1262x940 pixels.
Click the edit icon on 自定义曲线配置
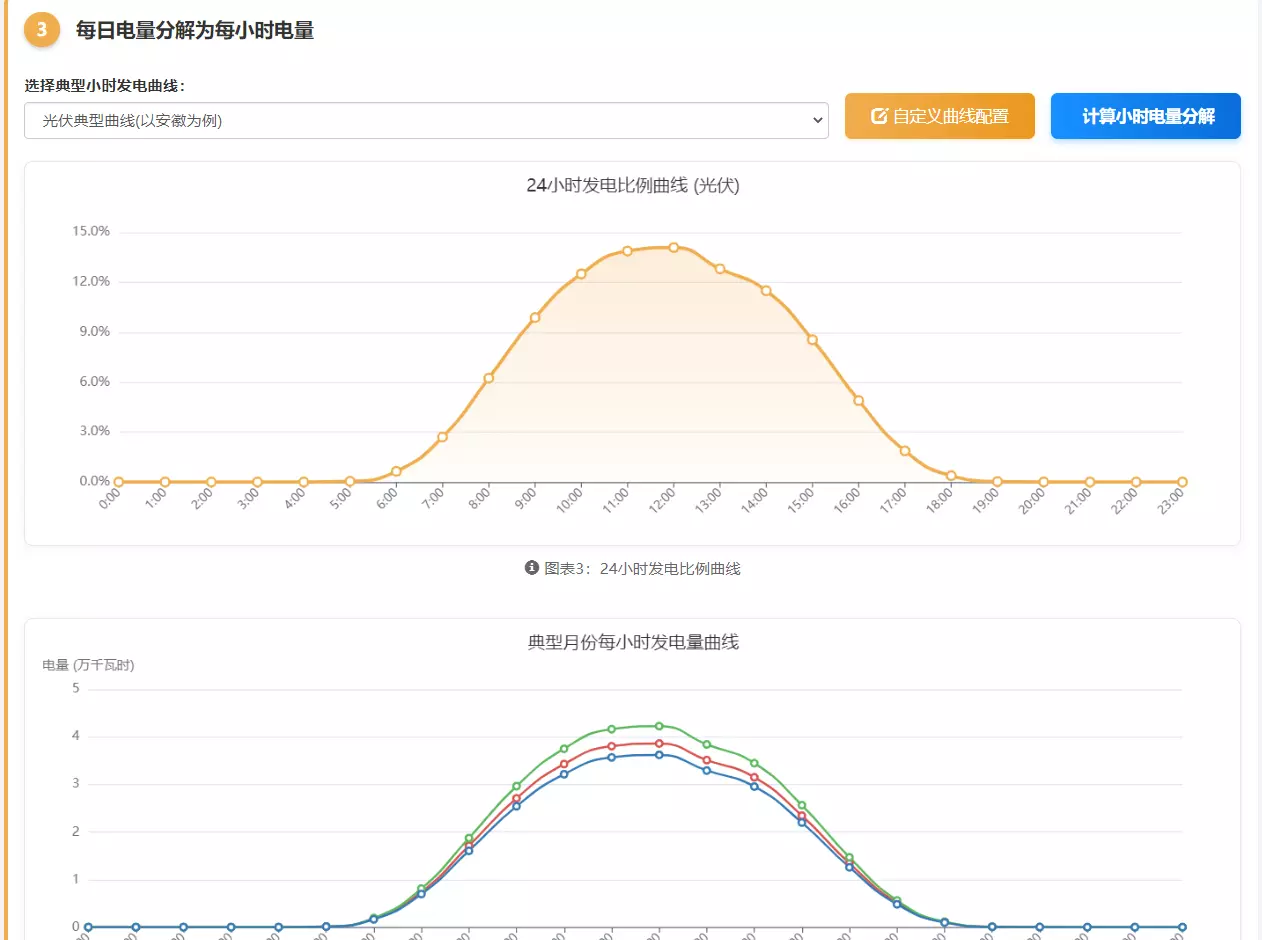[x=879, y=116]
